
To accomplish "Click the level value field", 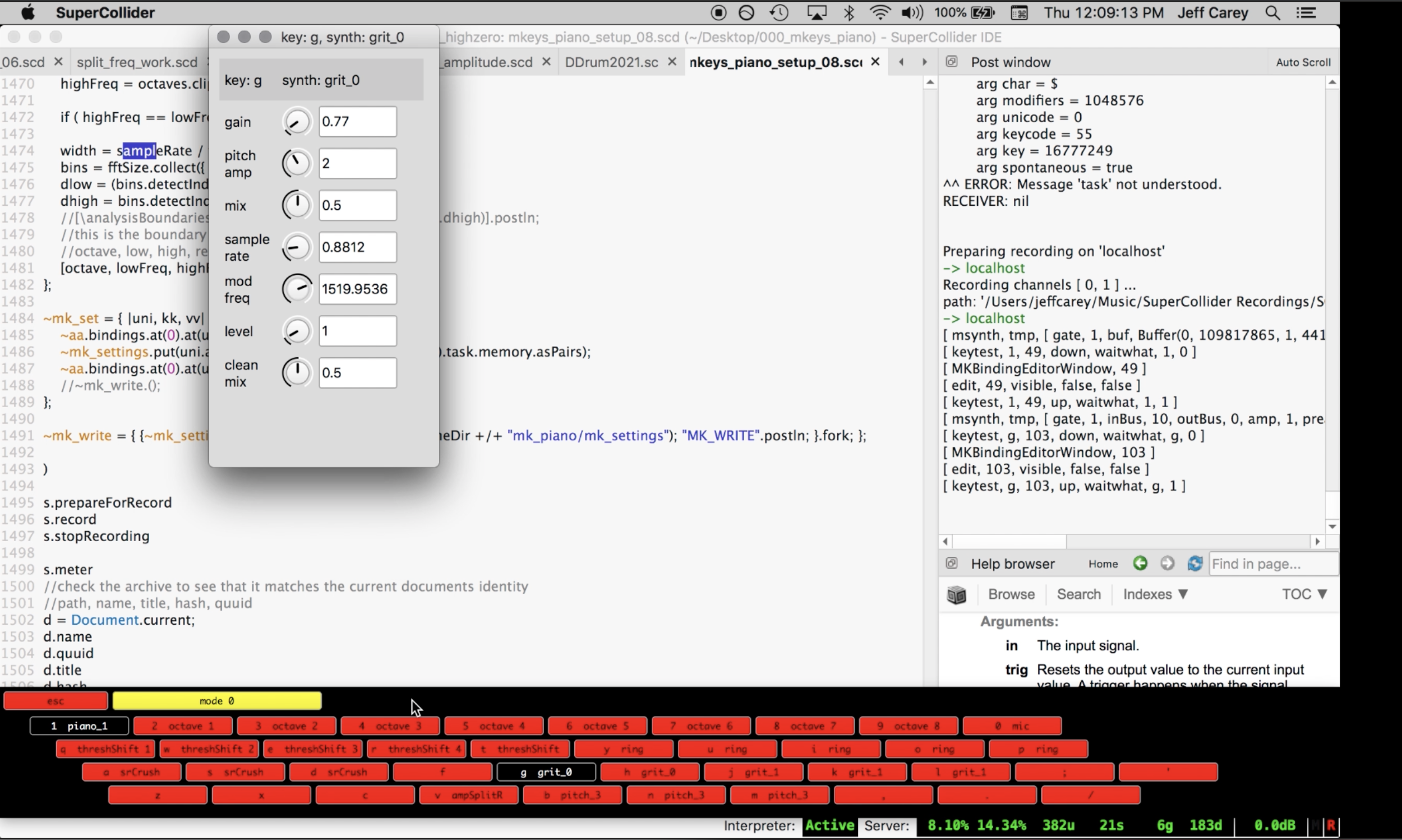I will coord(358,331).
